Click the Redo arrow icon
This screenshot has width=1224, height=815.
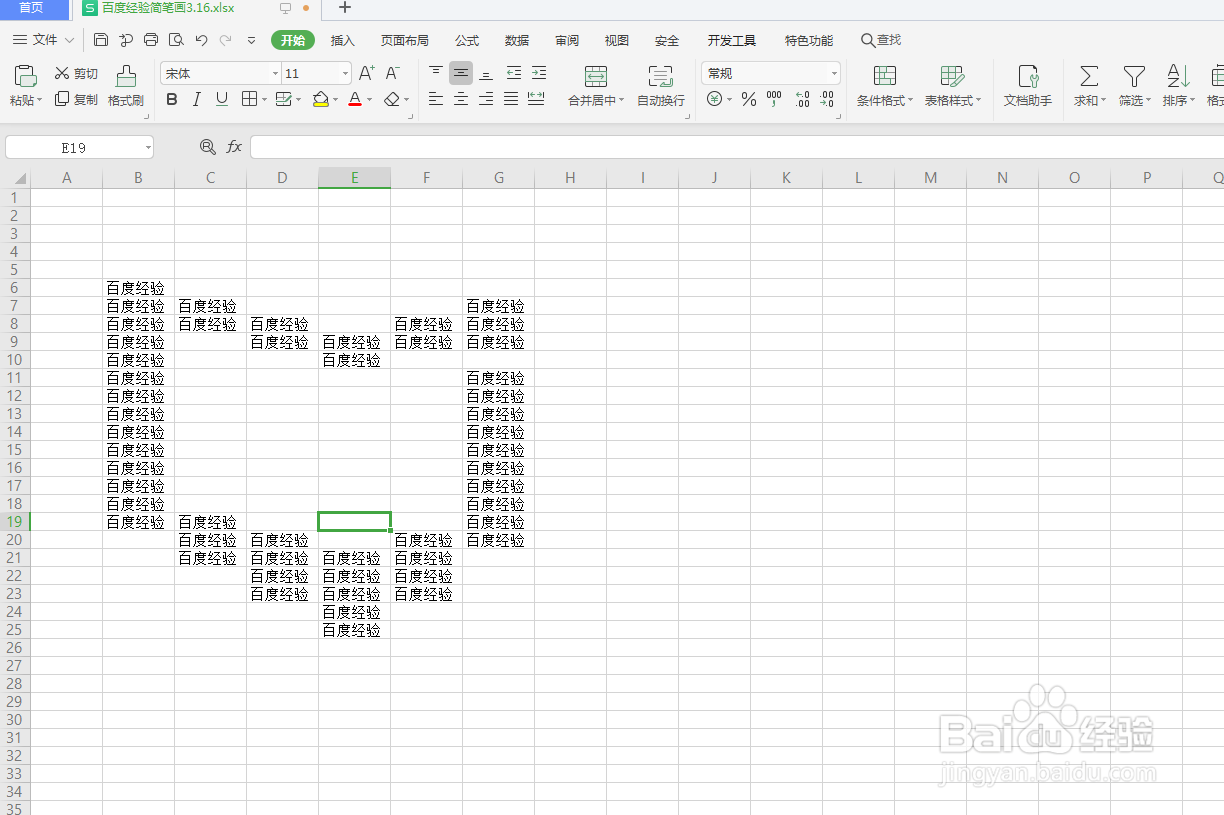[x=225, y=40]
